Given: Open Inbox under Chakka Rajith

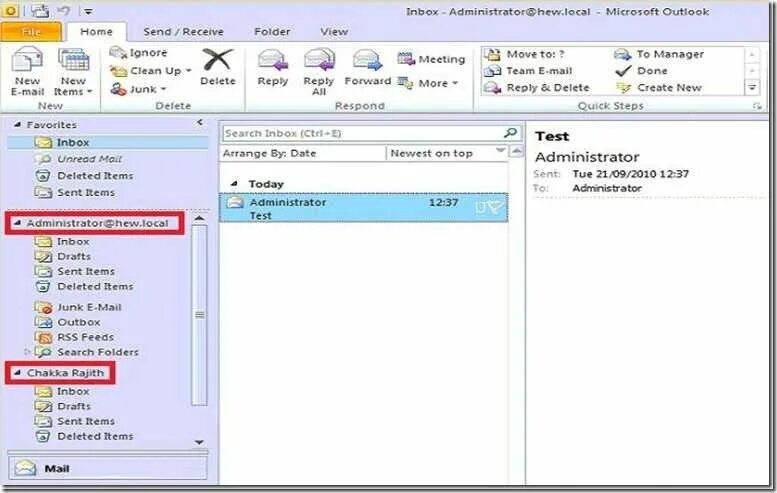Looking at the screenshot, I should (62, 391).
